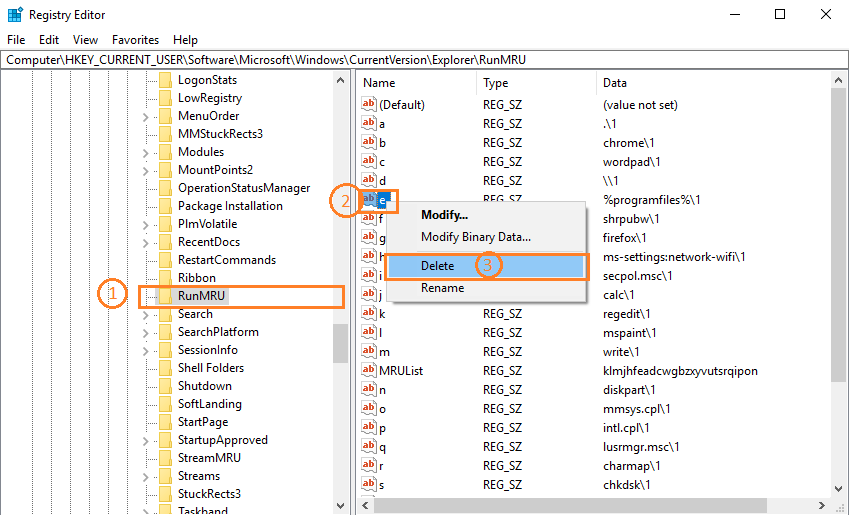849x515 pixels.
Task: Expand the StartupApproved key
Action: tap(146, 440)
